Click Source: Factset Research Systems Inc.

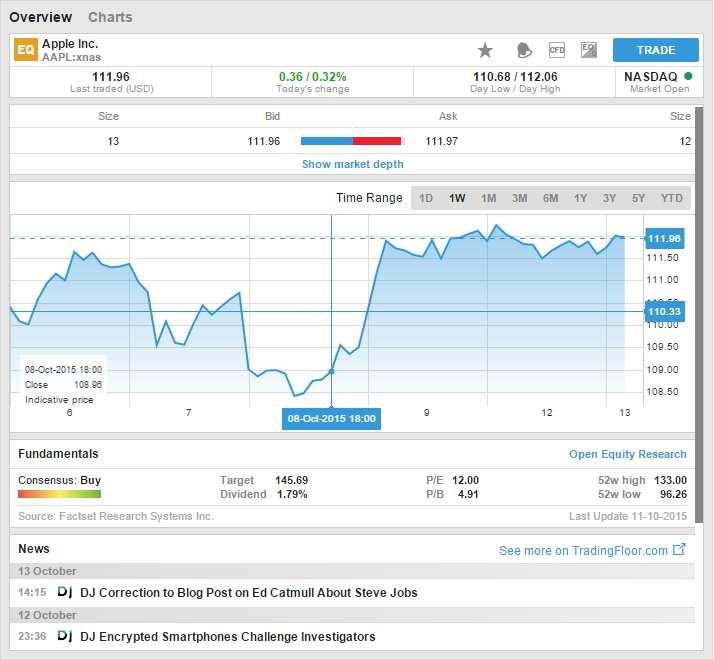pos(116,516)
